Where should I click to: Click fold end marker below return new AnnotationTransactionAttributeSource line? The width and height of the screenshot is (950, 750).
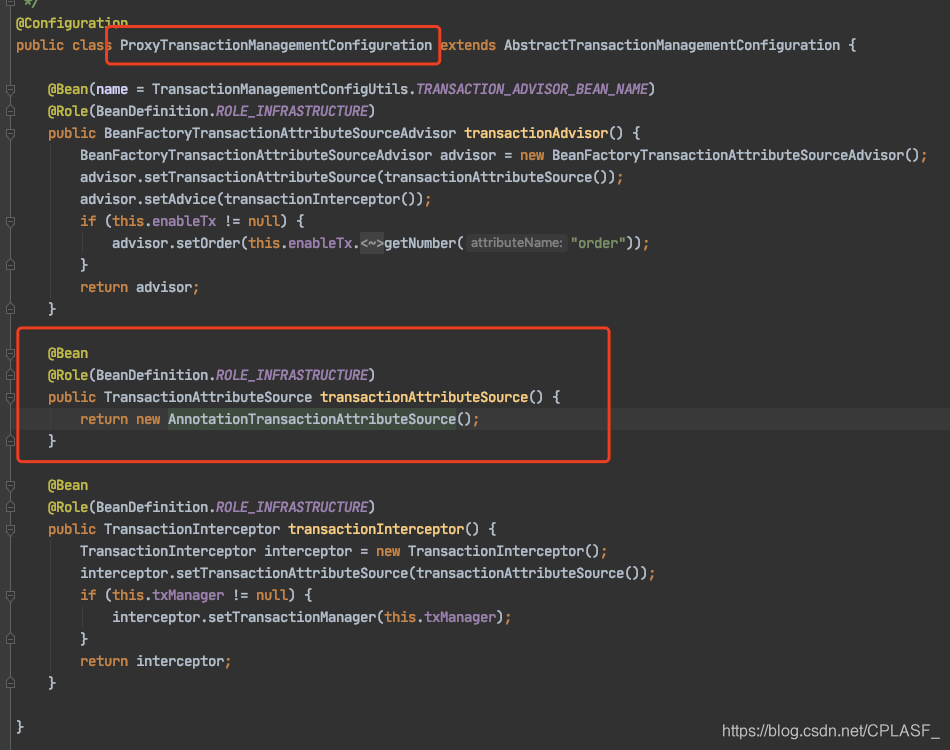tap(10, 442)
